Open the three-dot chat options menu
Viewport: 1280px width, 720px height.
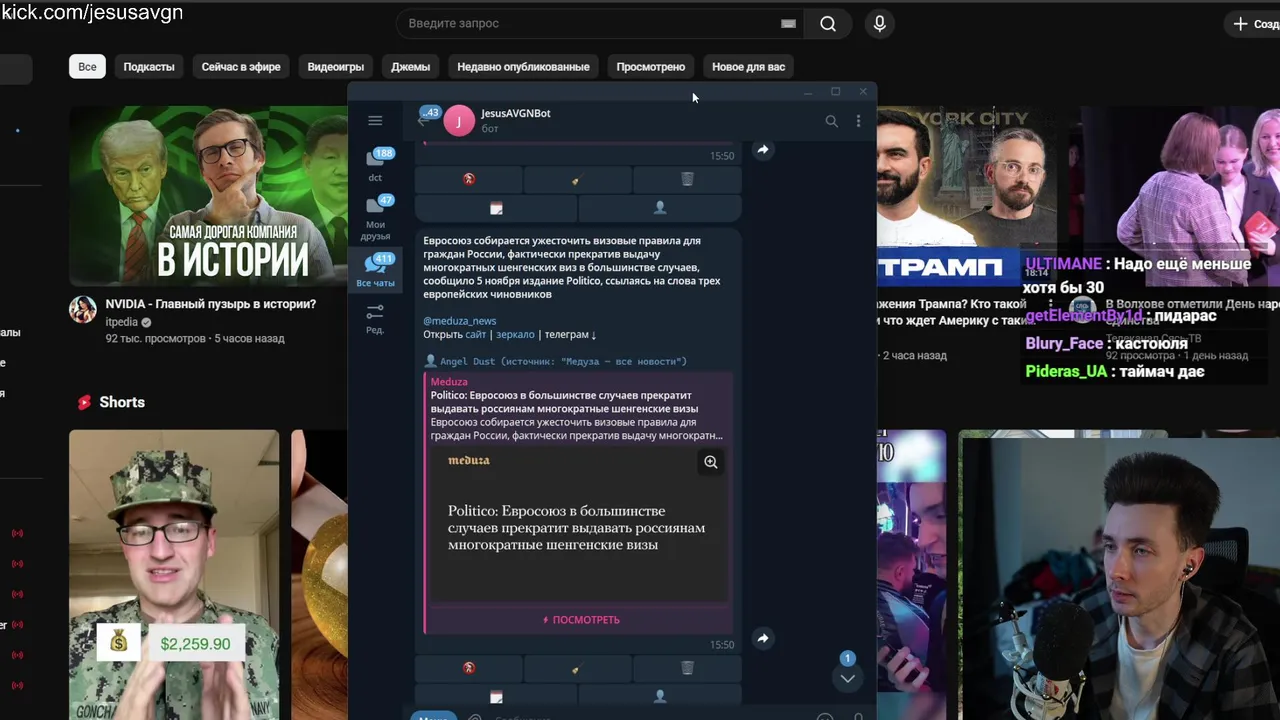click(x=858, y=121)
